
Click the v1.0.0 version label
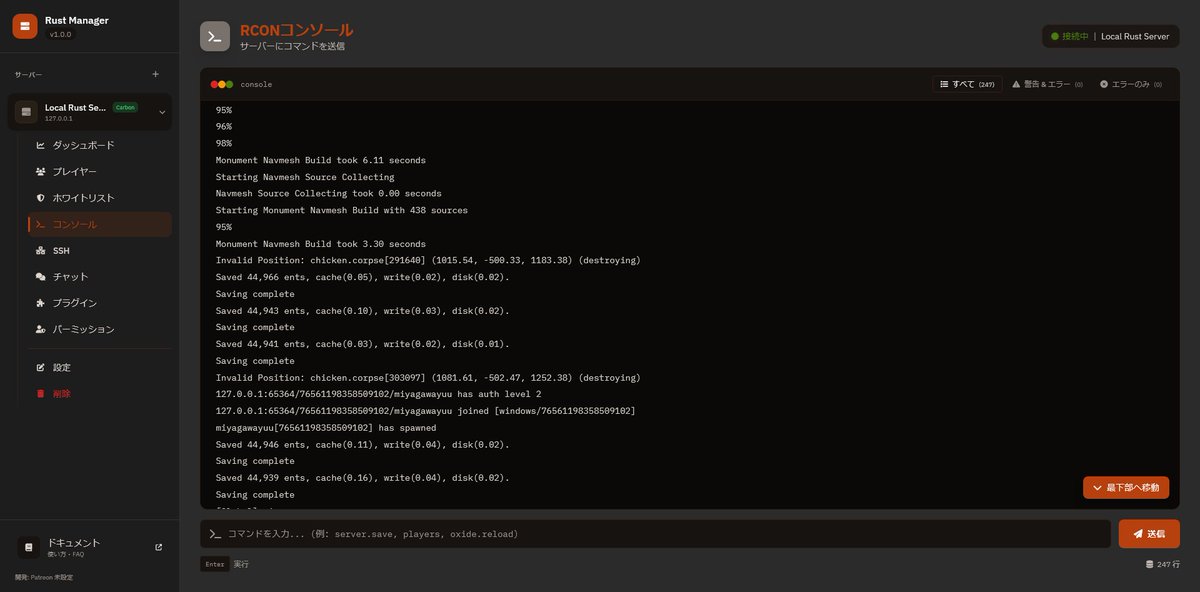61,34
